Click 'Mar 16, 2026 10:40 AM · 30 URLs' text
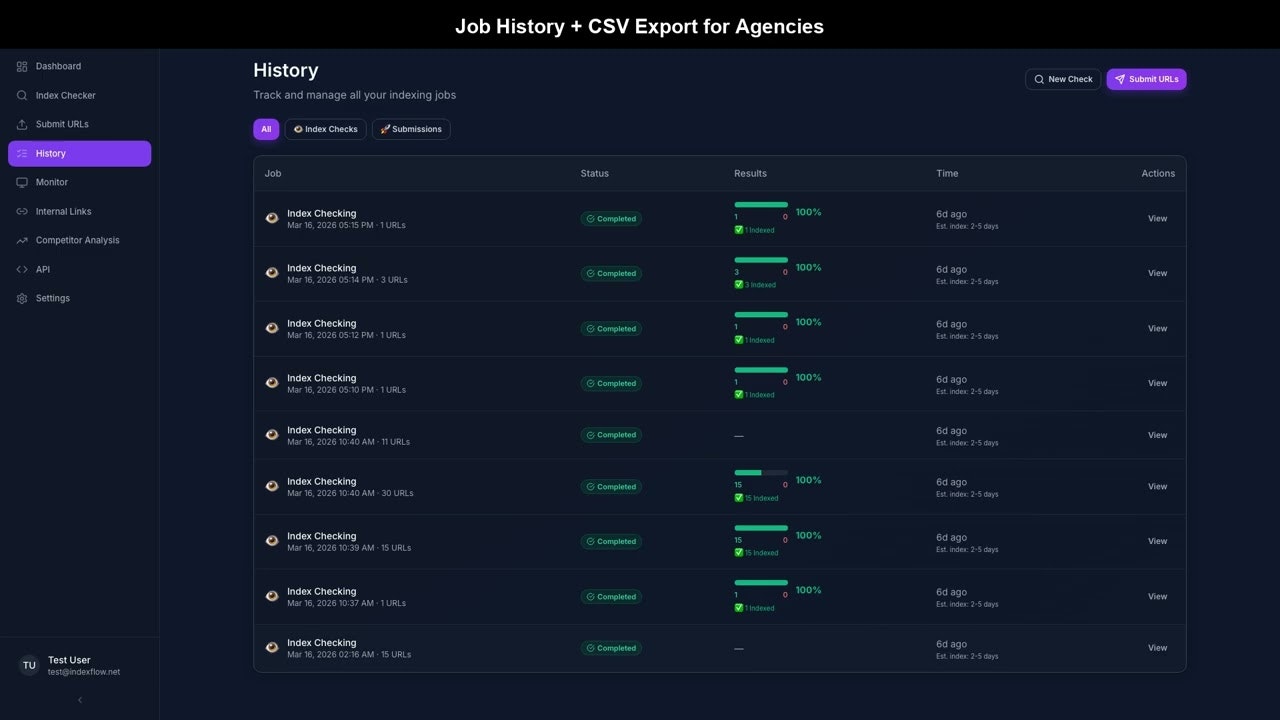1280x720 pixels. (350, 494)
